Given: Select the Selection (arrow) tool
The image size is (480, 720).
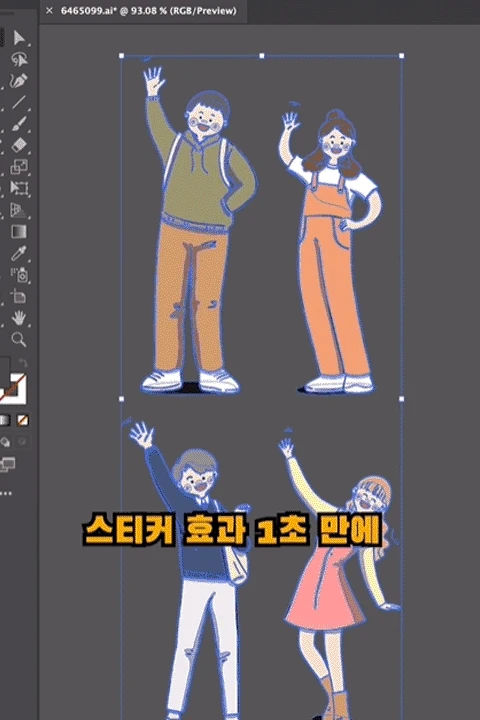Looking at the screenshot, I should click(19, 38).
